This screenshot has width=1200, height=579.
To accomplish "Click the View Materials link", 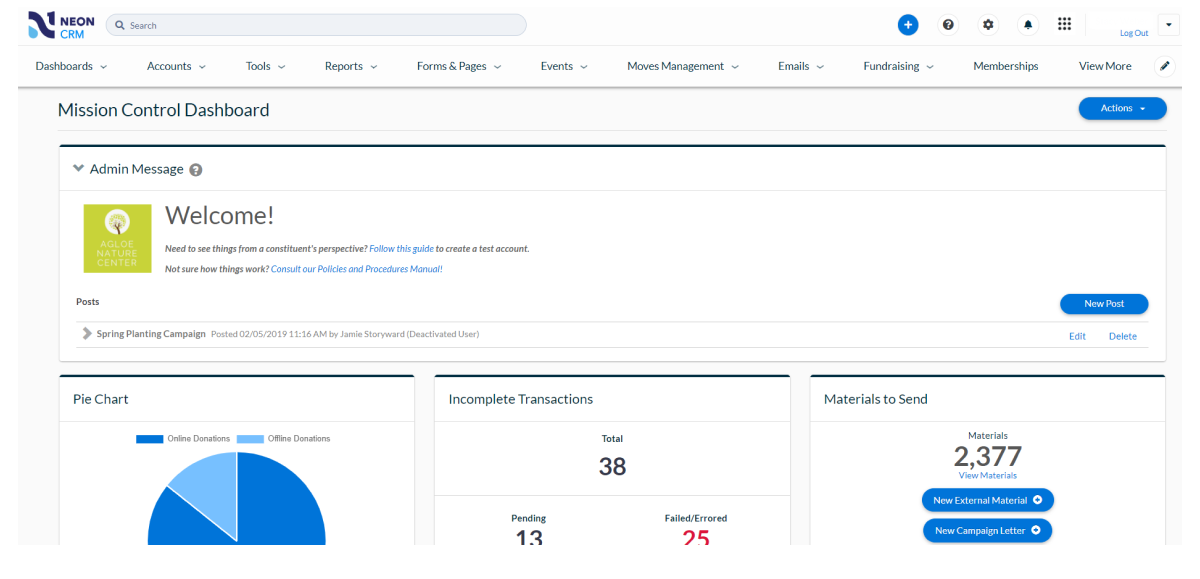I will [x=988, y=475].
